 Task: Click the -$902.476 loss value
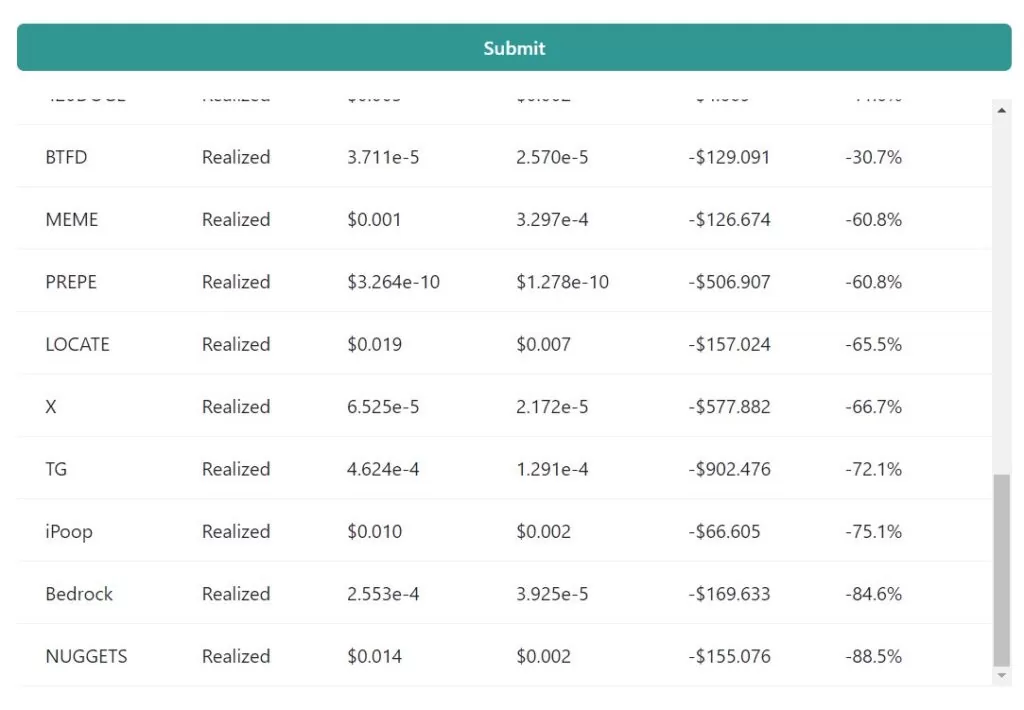pyautogui.click(x=729, y=469)
